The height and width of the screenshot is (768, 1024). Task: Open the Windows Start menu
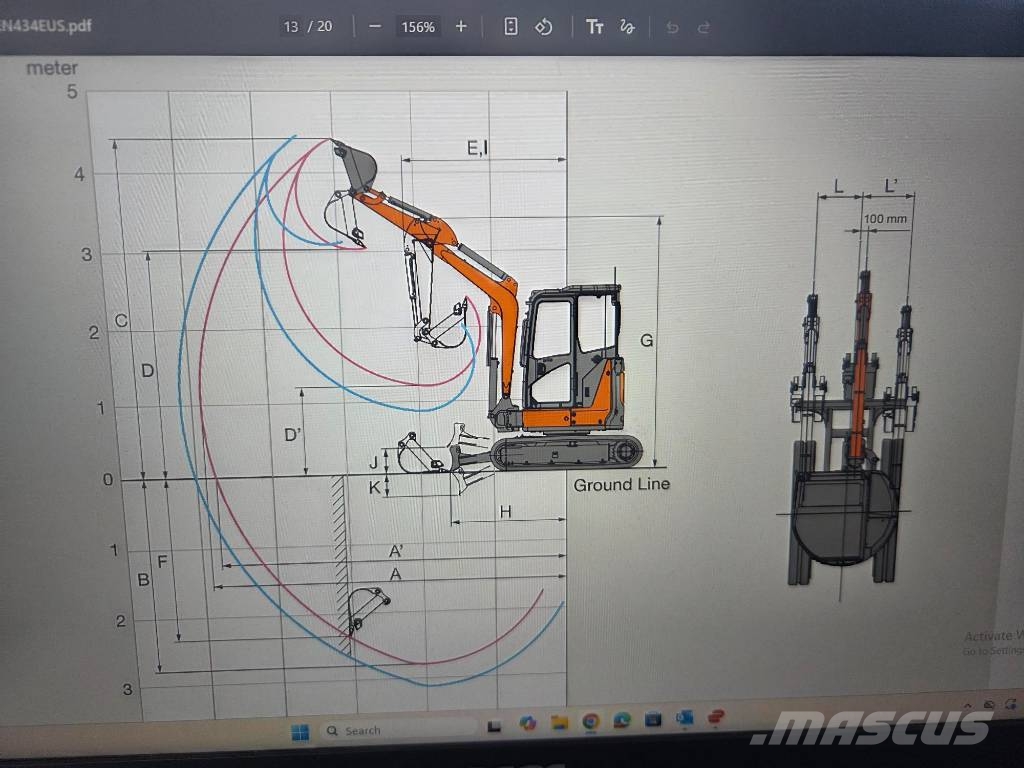[300, 732]
